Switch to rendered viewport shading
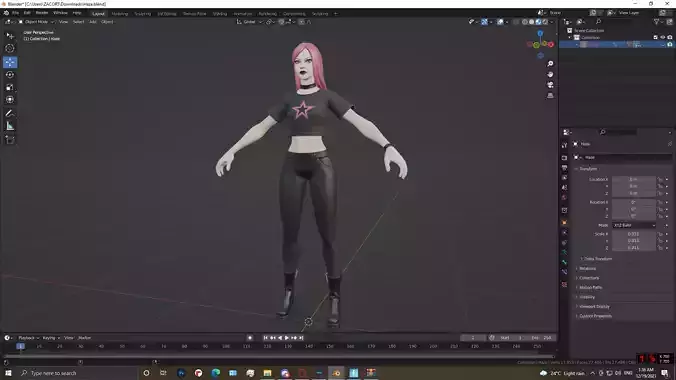 (x=545, y=22)
